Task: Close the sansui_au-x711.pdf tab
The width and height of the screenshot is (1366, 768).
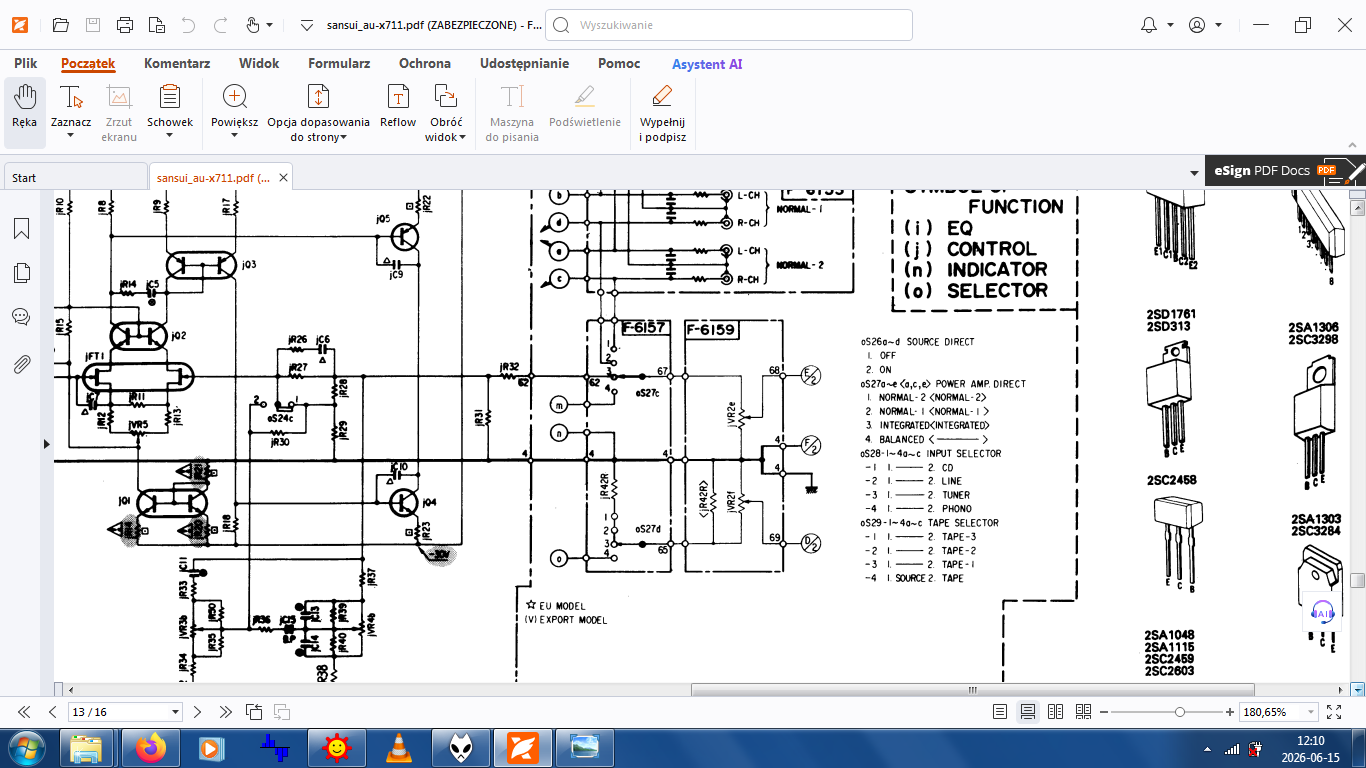Action: tap(283, 177)
